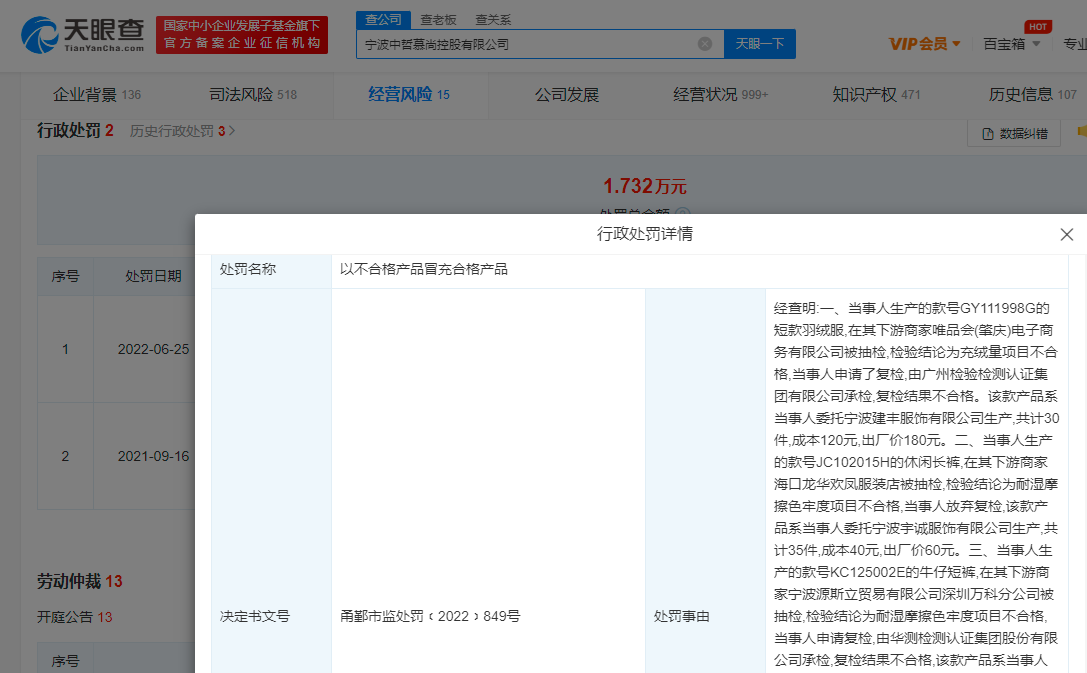
Task: Click the 天眼一下 search button
Action: point(760,44)
